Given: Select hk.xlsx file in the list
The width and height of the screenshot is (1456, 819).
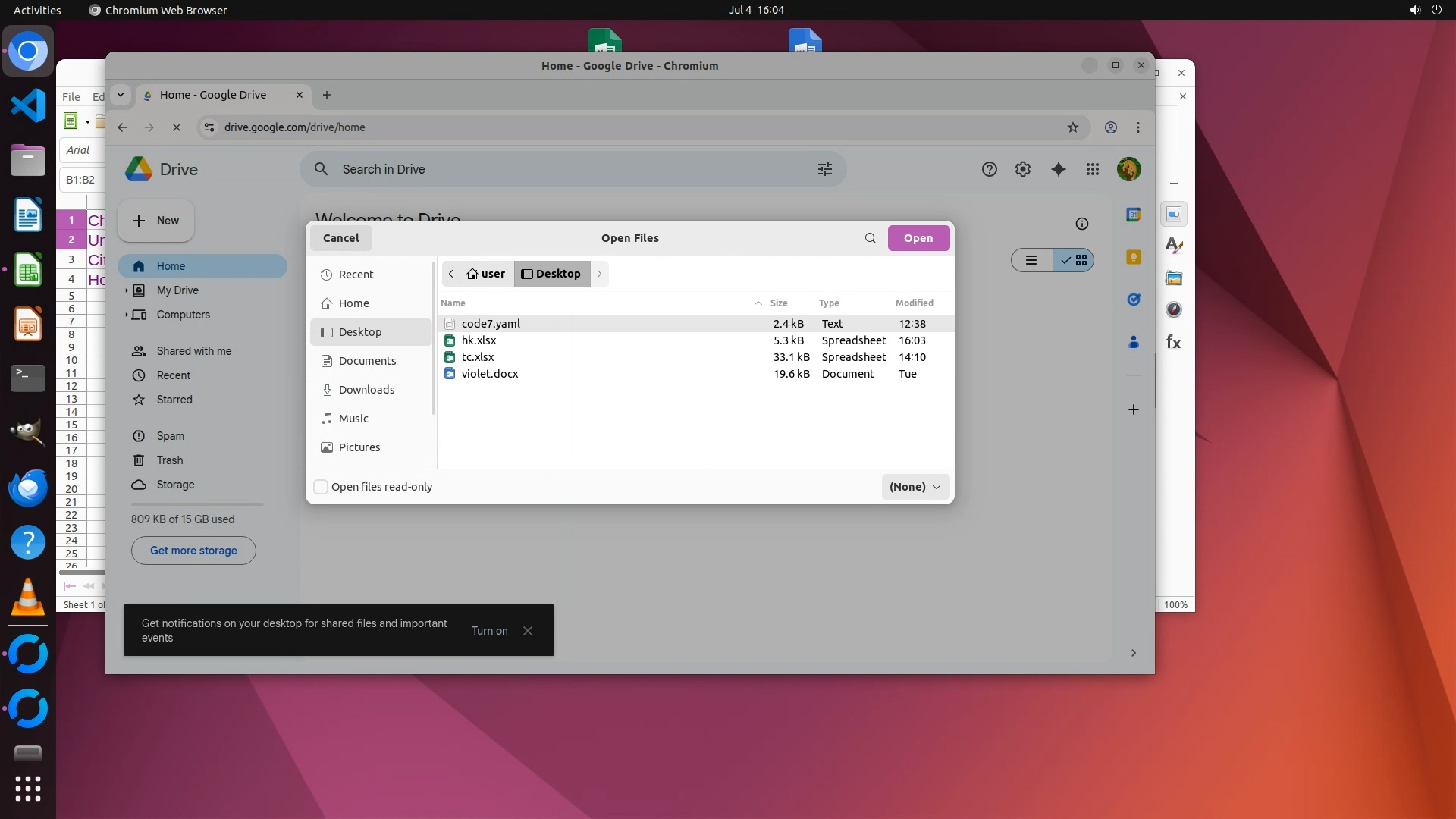Looking at the screenshot, I should (479, 340).
